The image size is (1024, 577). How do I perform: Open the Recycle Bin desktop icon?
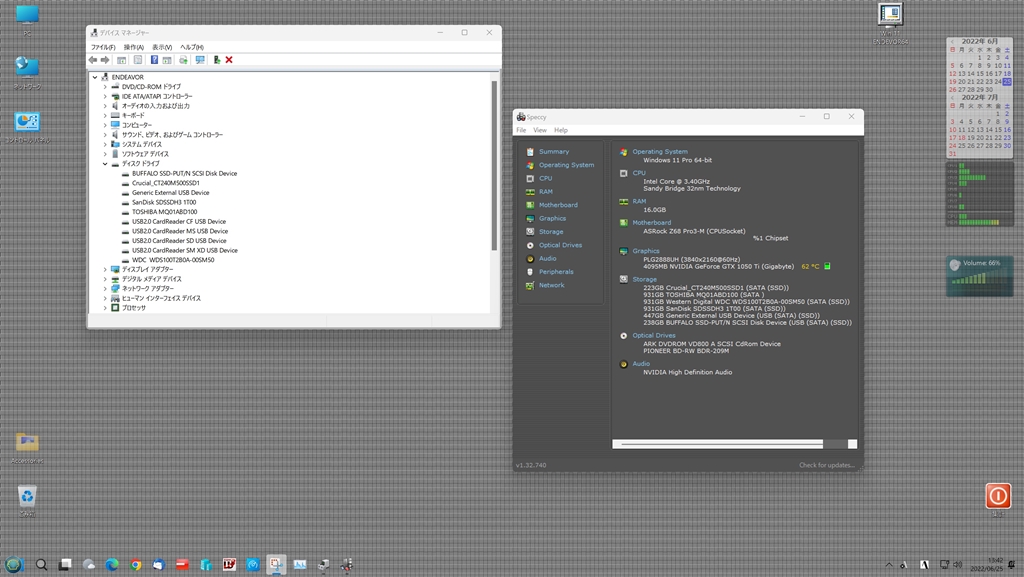click(27, 497)
